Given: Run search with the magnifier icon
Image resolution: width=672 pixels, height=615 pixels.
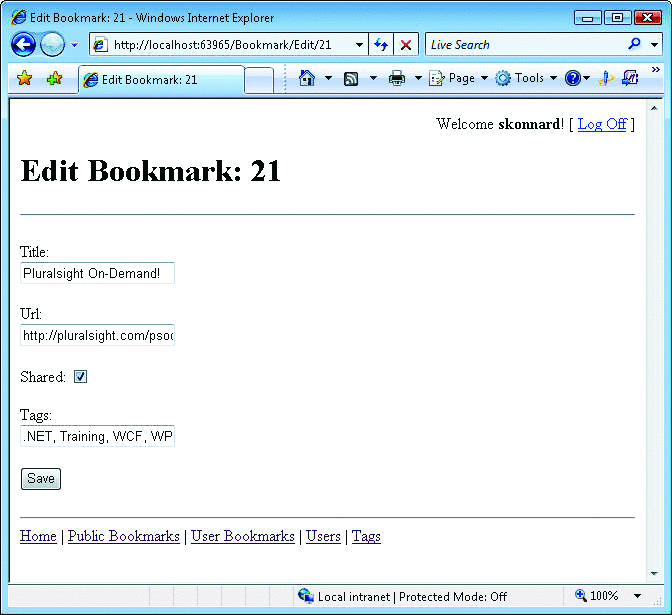Looking at the screenshot, I should 634,44.
